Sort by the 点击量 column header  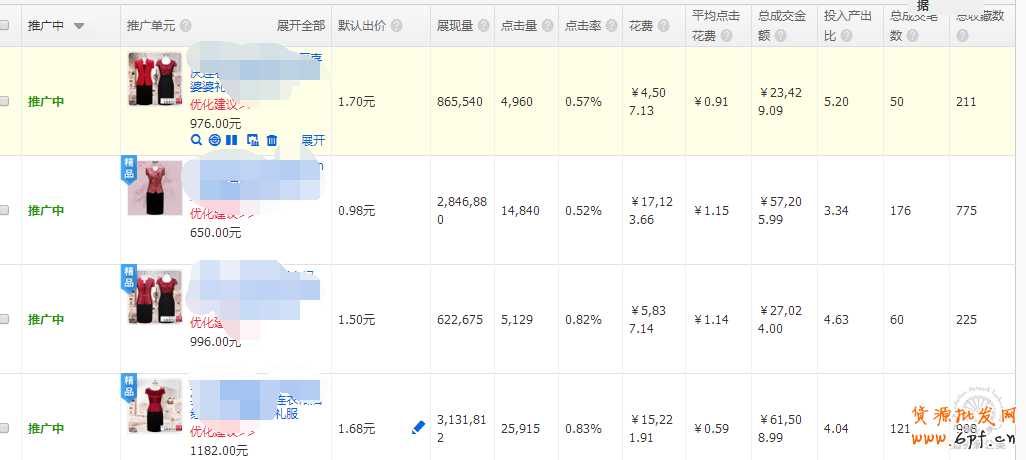click(518, 26)
